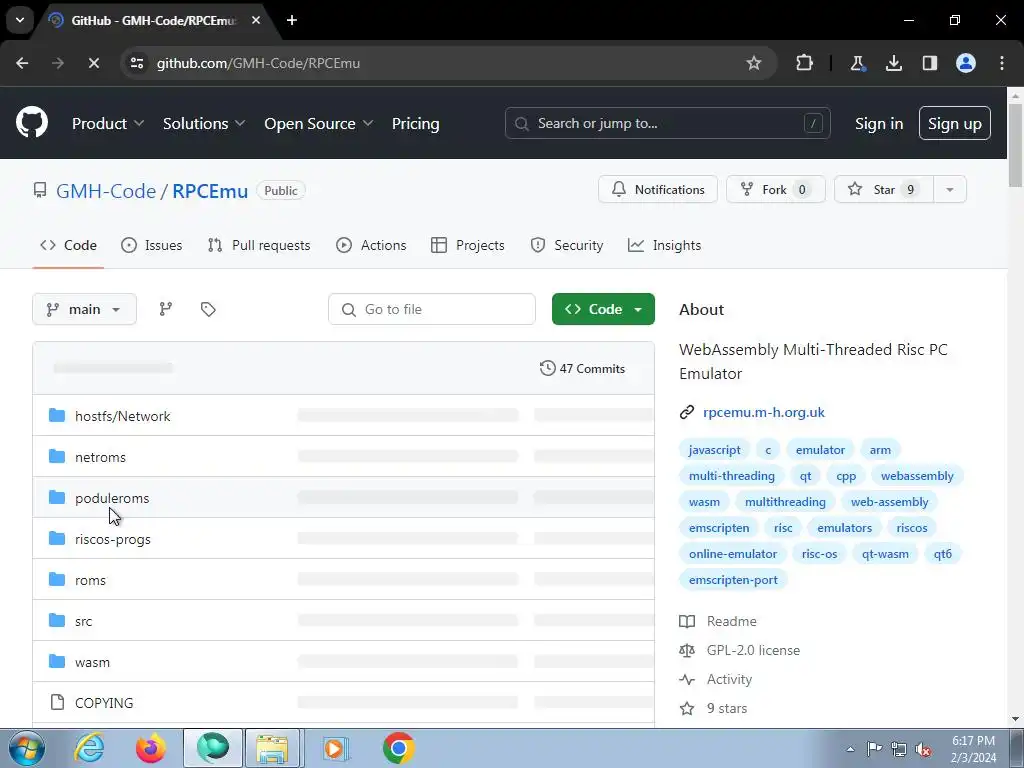Click the Notifications button
This screenshot has height=768, width=1024.
[x=658, y=189]
